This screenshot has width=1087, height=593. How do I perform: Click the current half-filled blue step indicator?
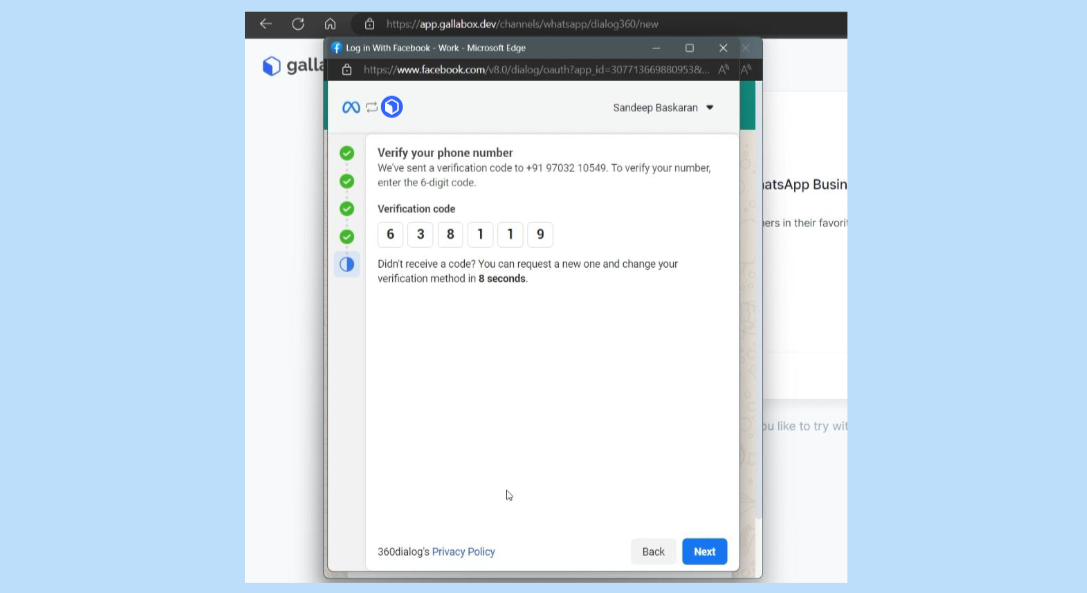coord(346,265)
